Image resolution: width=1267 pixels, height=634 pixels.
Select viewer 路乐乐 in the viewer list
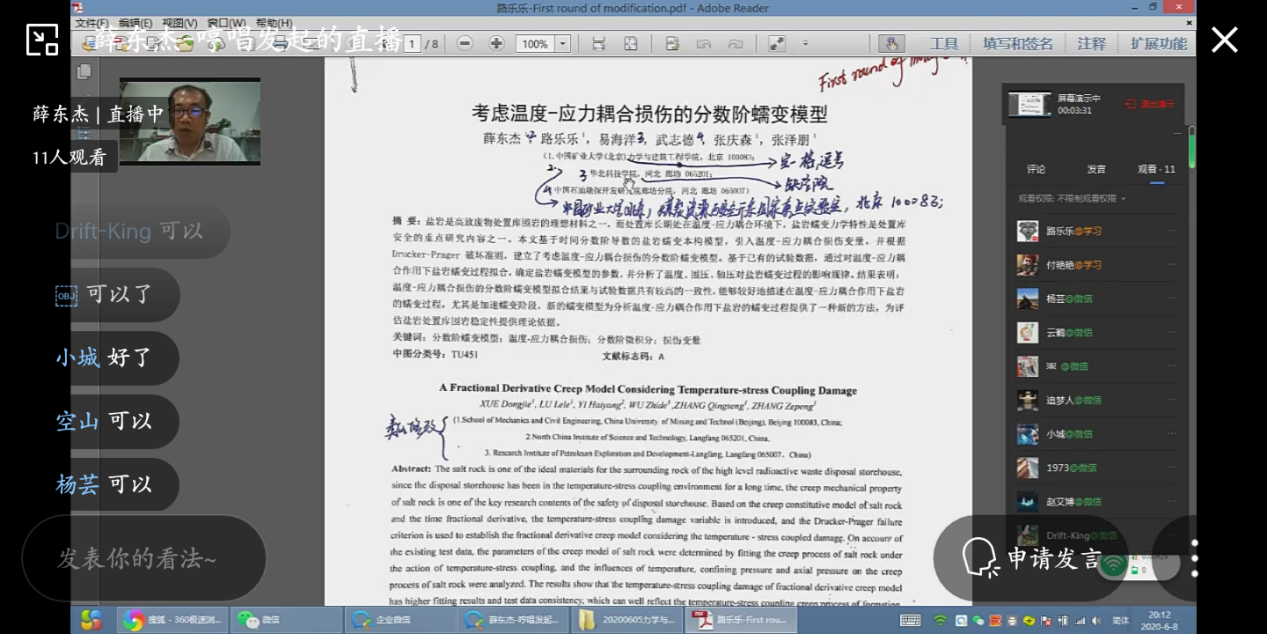(1097, 231)
